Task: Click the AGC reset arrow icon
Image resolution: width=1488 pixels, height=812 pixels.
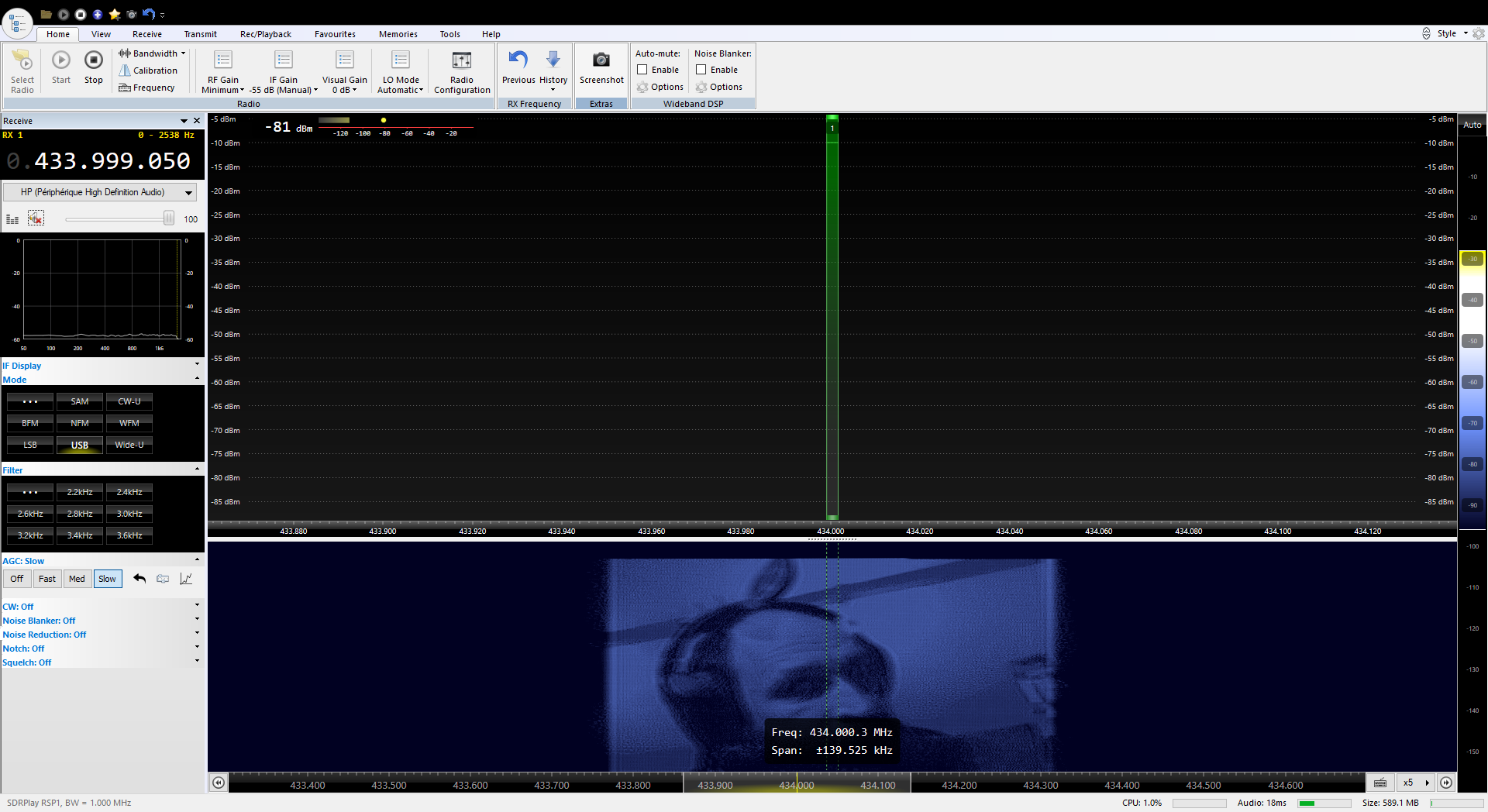Action: pos(139,579)
